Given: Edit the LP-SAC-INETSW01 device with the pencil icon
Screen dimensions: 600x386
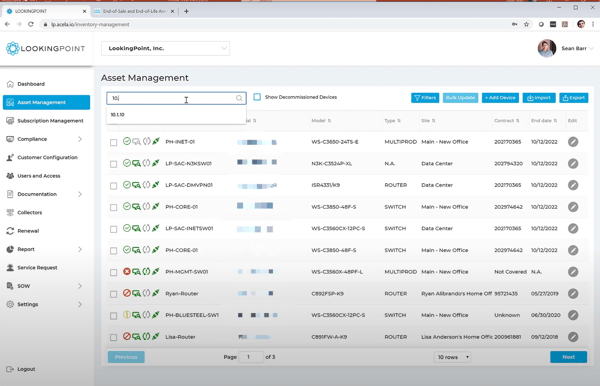Looking at the screenshot, I should click(x=573, y=228).
